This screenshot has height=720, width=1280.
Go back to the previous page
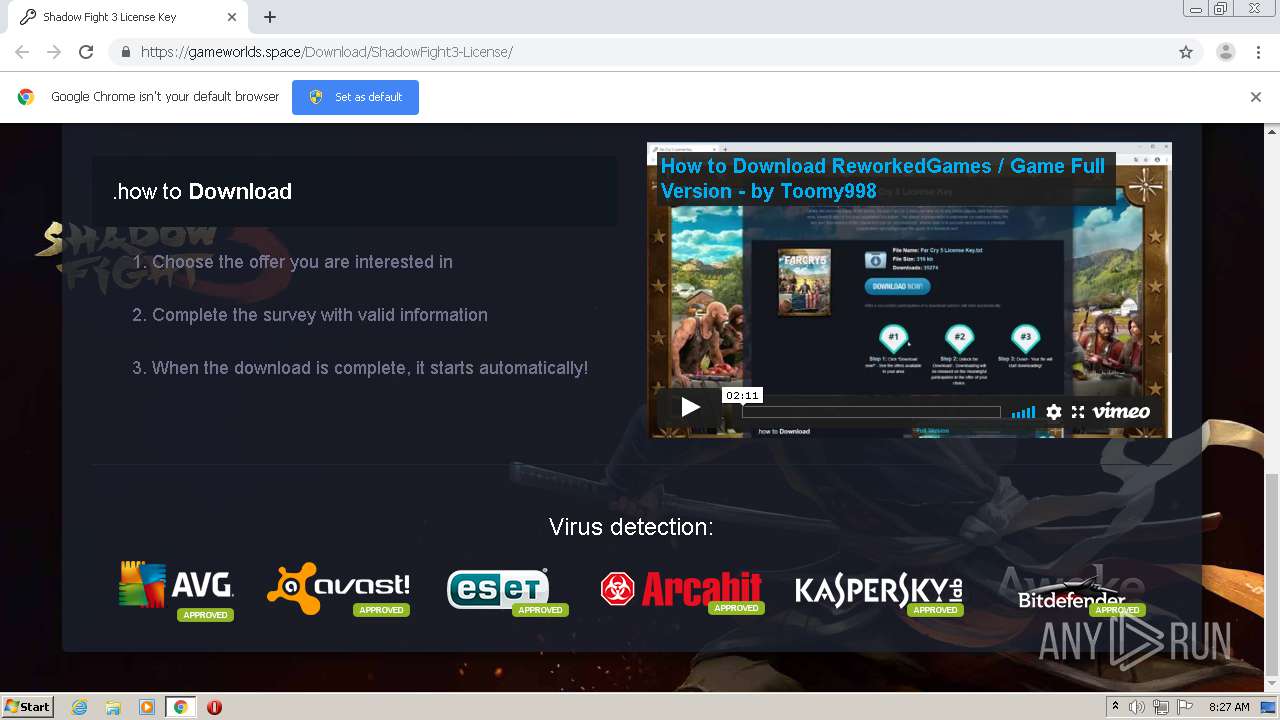[x=22, y=52]
